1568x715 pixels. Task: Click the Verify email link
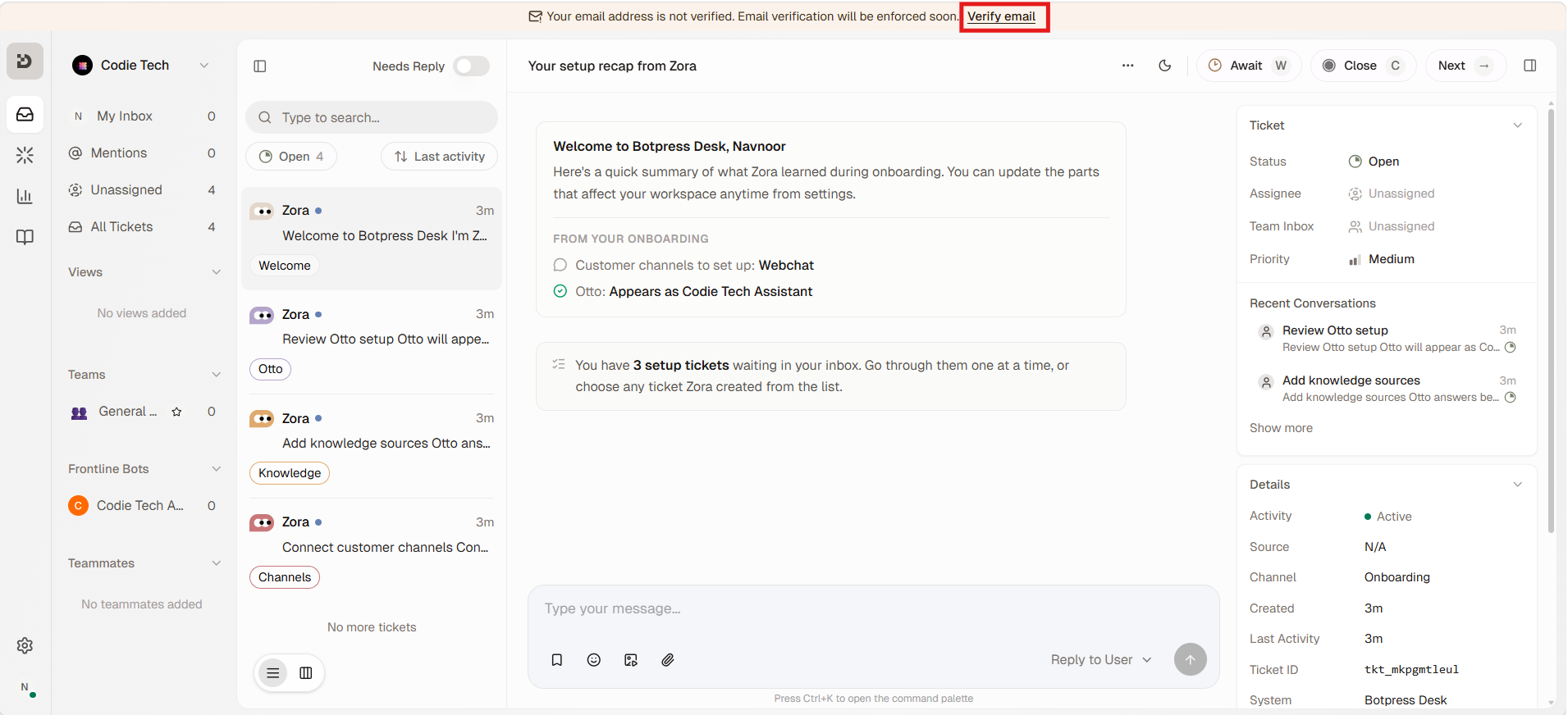click(1001, 16)
